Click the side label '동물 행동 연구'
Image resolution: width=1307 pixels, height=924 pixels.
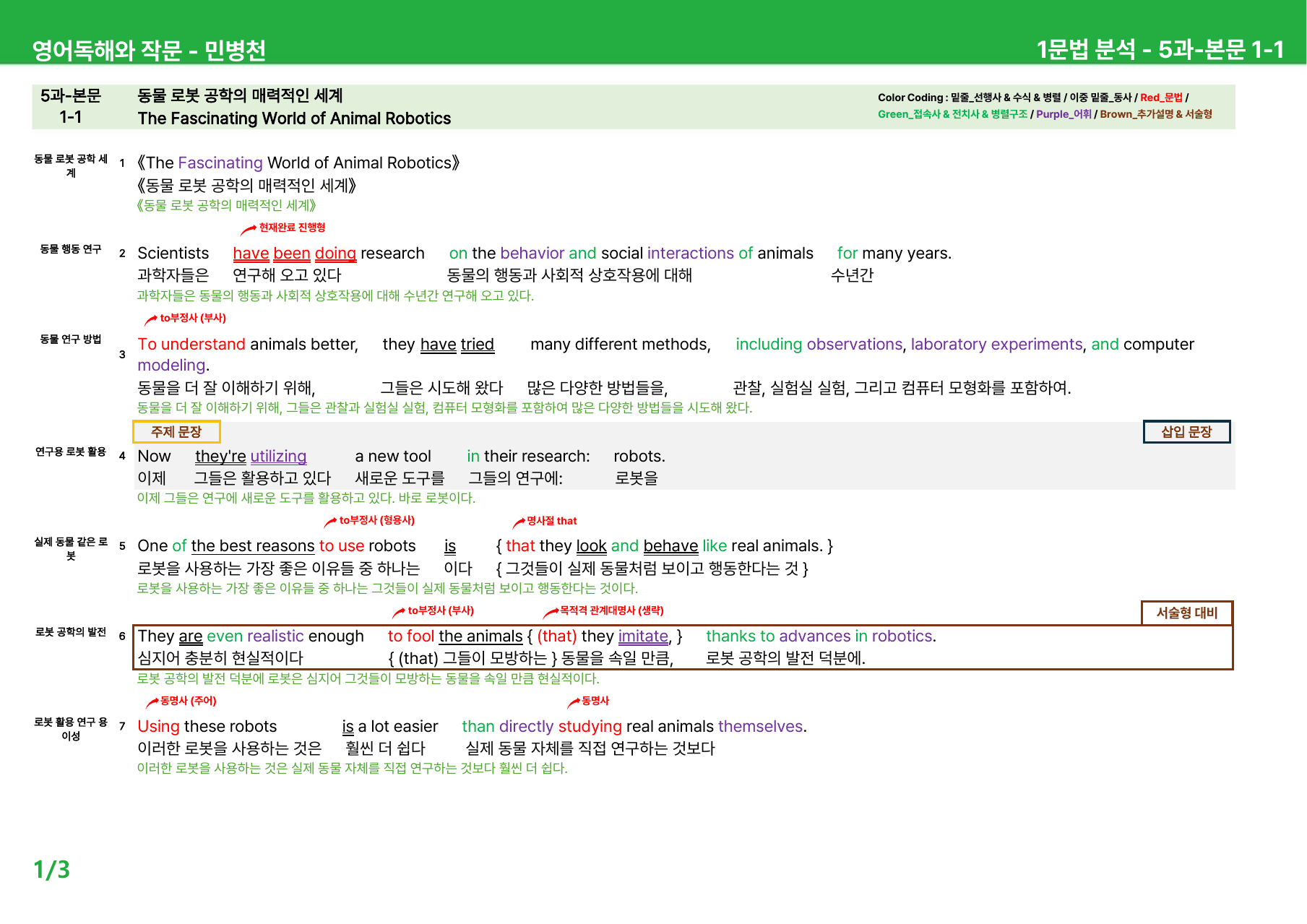pyautogui.click(x=71, y=249)
